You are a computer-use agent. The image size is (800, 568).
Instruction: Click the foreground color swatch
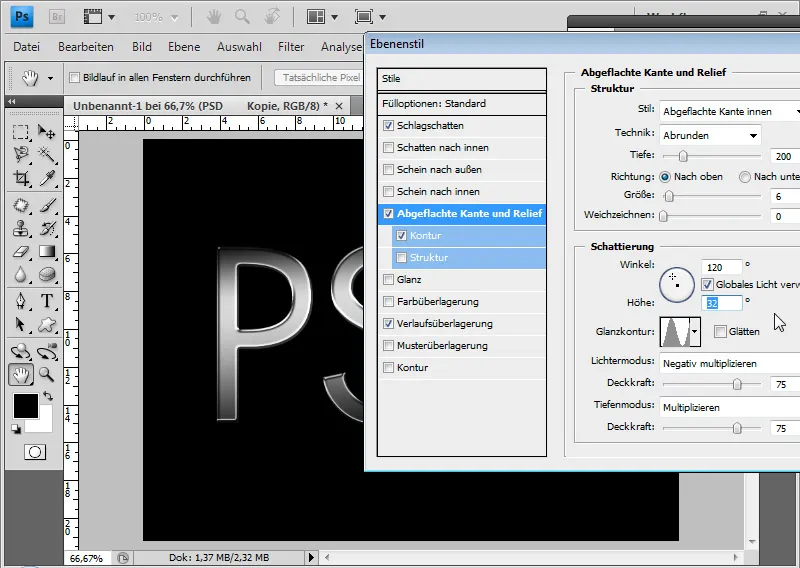click(26, 406)
